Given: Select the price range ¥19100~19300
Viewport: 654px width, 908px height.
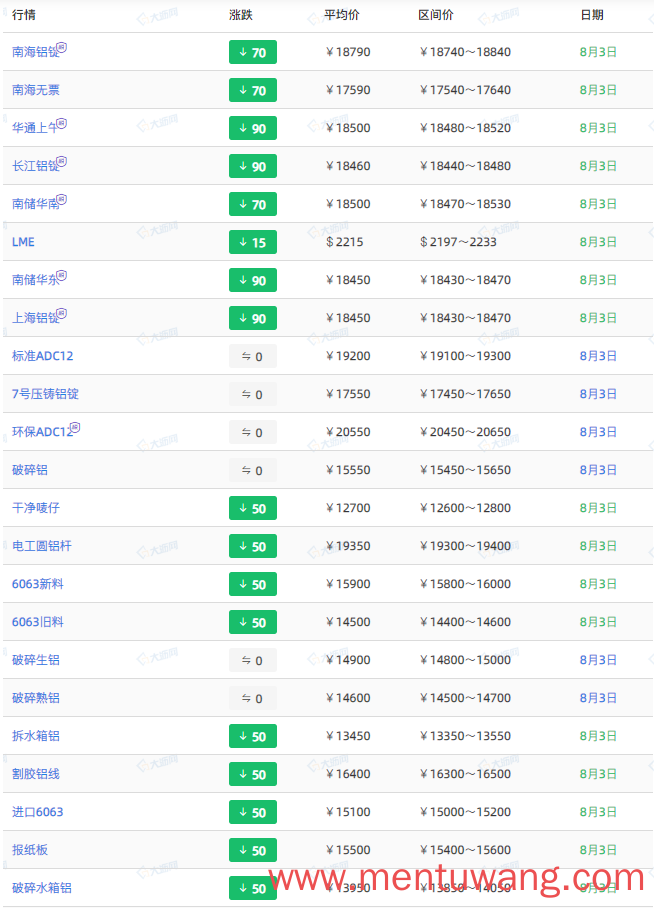Looking at the screenshot, I should [x=465, y=356].
